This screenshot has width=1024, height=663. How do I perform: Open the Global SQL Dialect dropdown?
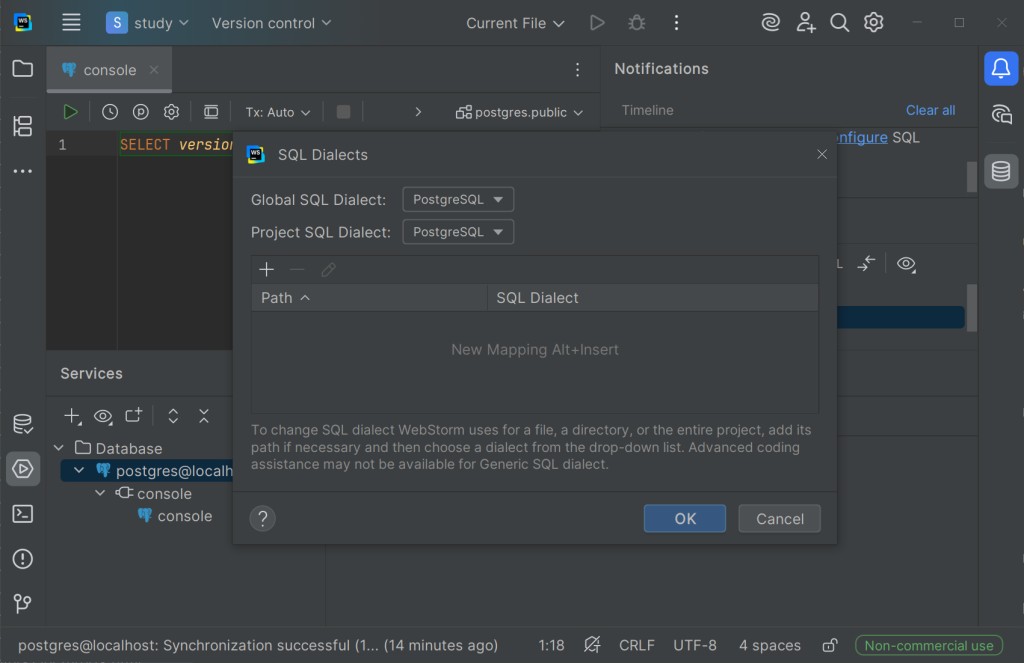point(458,199)
